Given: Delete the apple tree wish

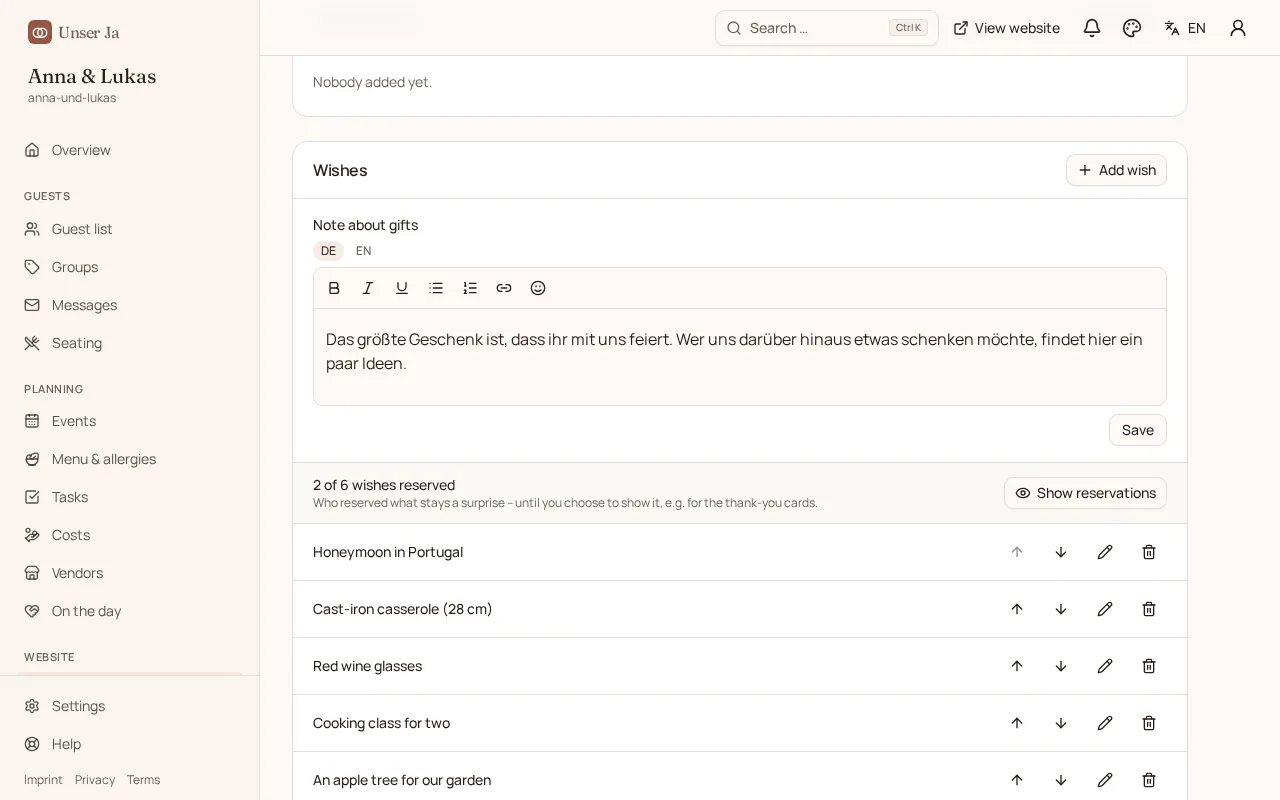Looking at the screenshot, I should (1149, 780).
